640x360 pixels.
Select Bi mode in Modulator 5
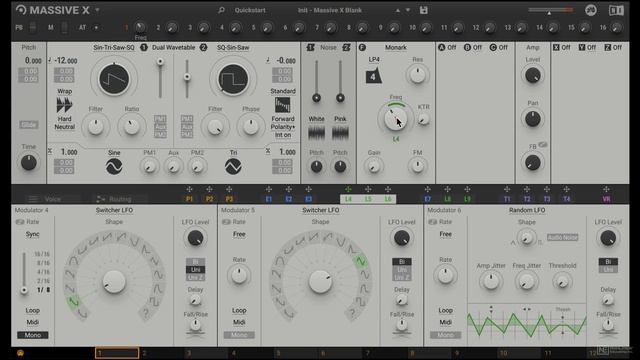point(402,262)
